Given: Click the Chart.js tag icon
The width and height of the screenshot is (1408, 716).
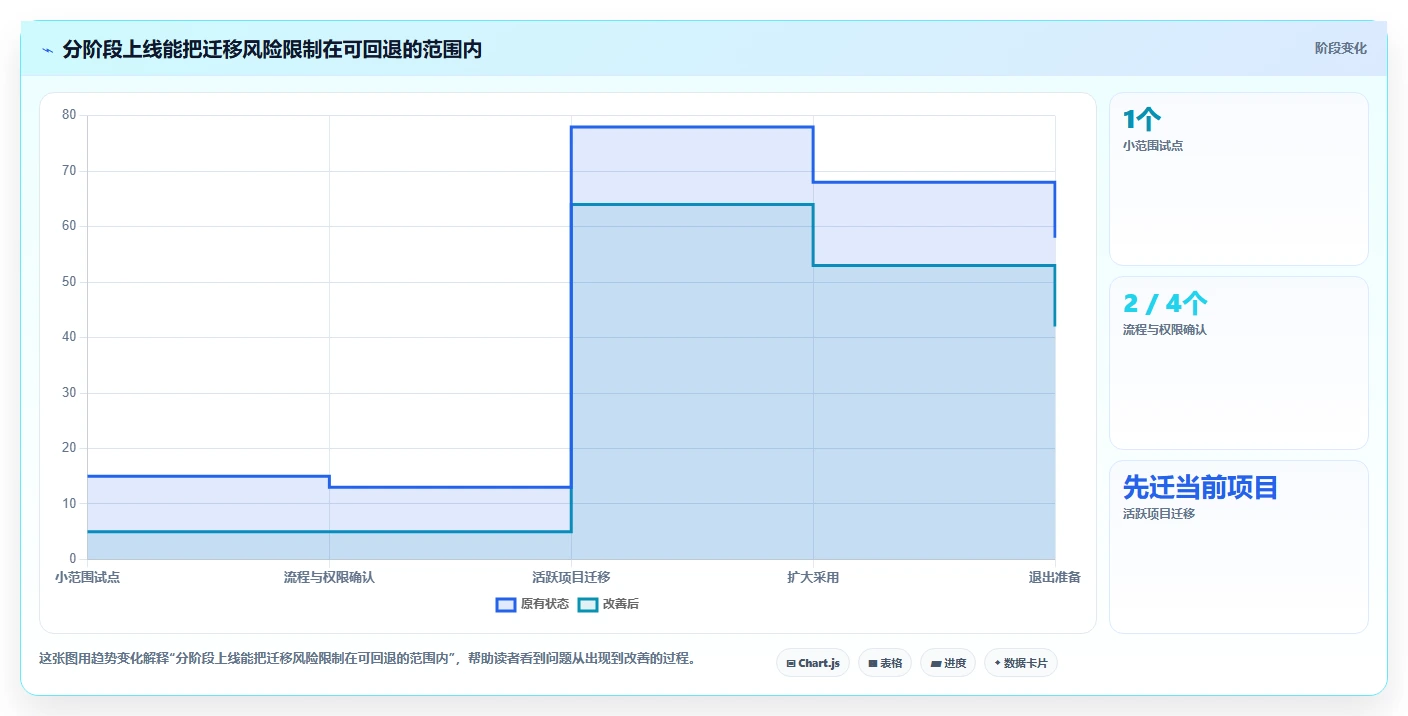Looking at the screenshot, I should pyautogui.click(x=791, y=663).
